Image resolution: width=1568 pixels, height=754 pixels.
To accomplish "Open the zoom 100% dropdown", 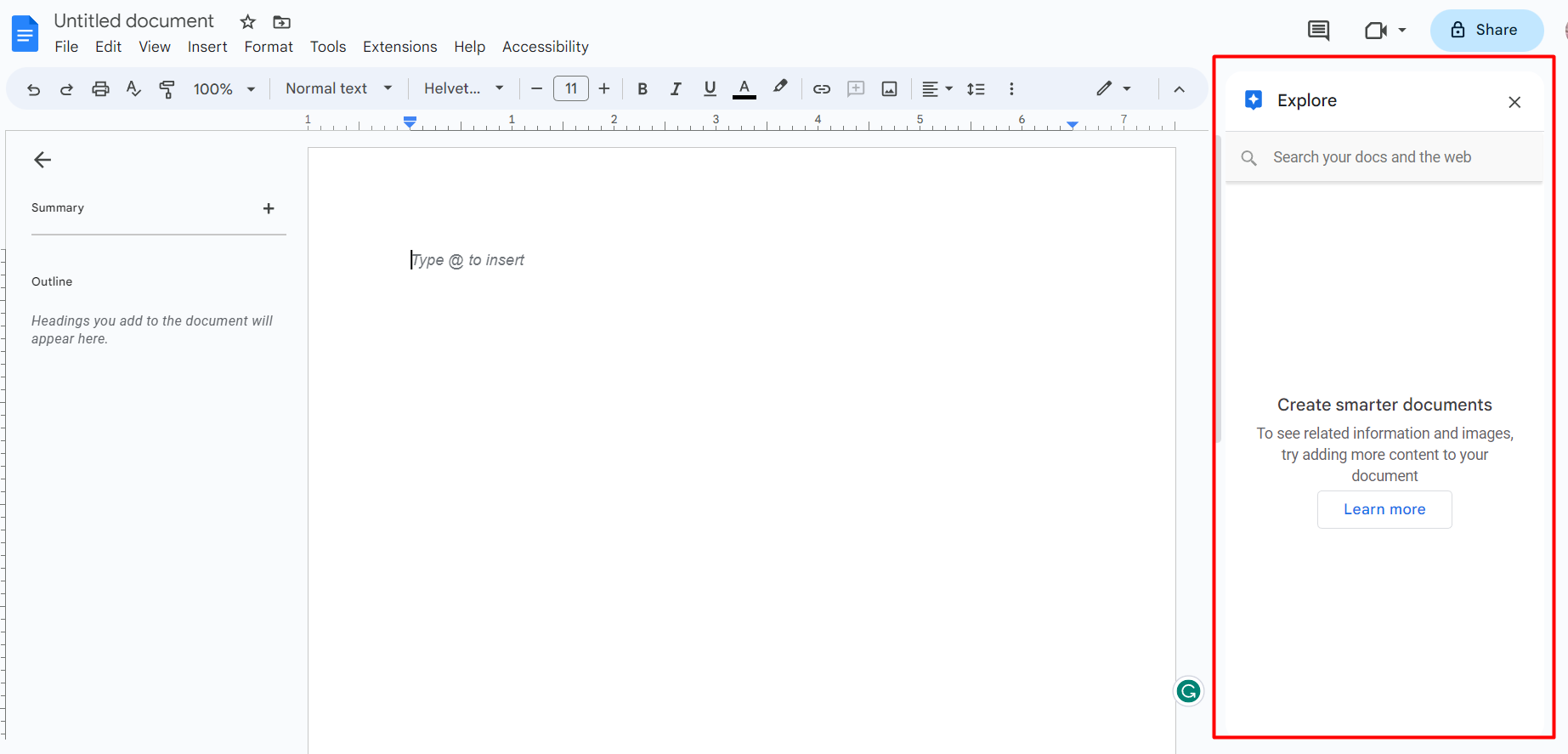I will (x=224, y=89).
